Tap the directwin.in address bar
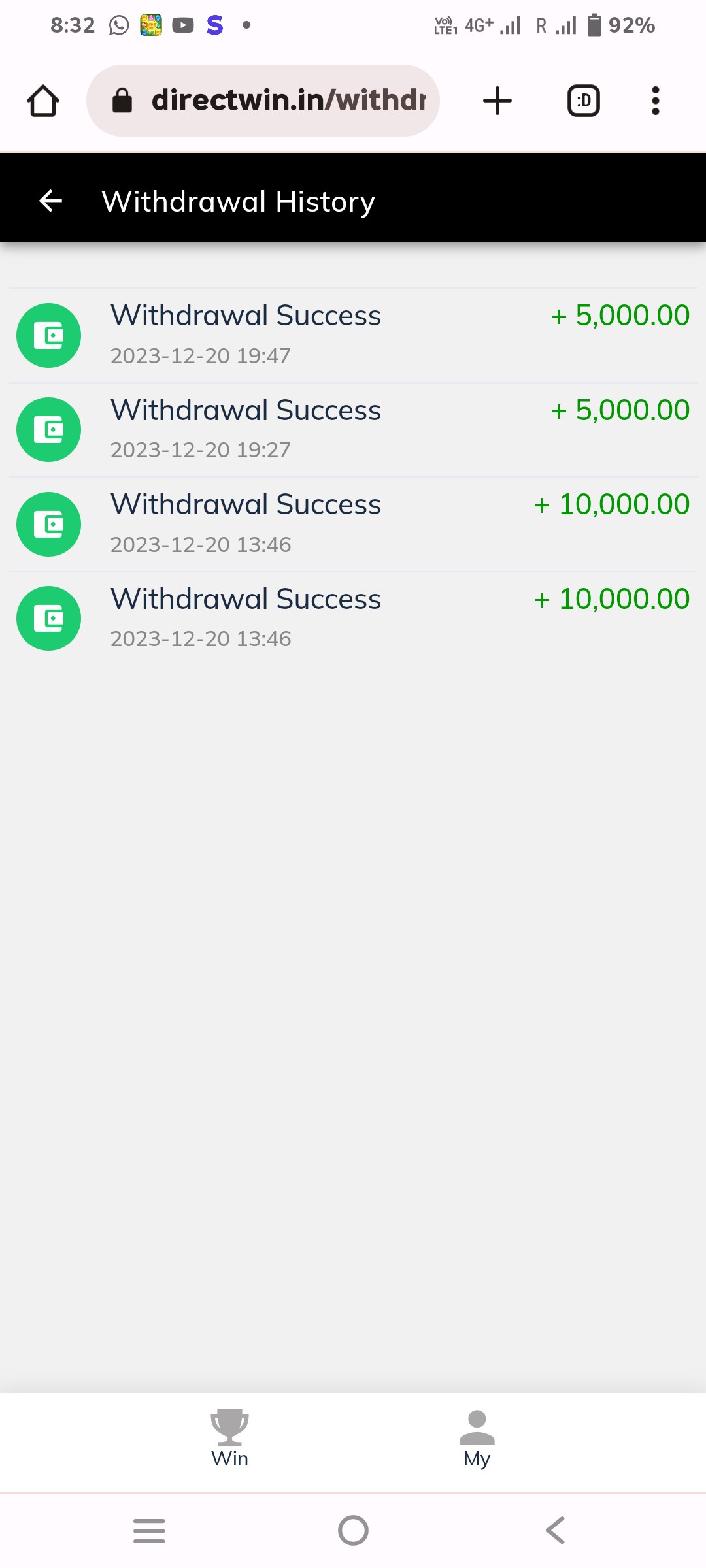This screenshot has width=706, height=1568. pyautogui.click(x=288, y=101)
